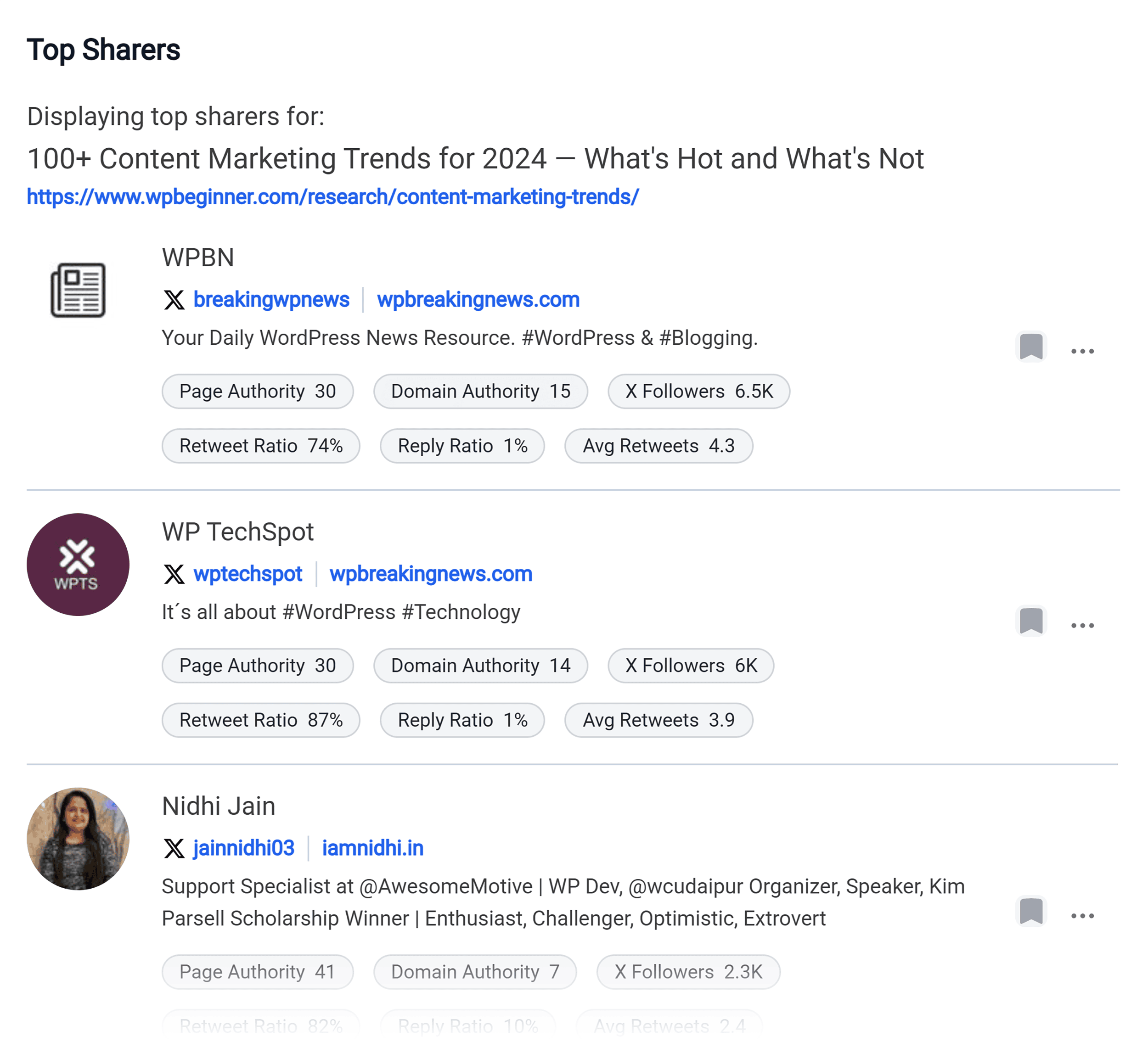
Task: Click the Retweet Ratio 87% pill
Action: 261,720
